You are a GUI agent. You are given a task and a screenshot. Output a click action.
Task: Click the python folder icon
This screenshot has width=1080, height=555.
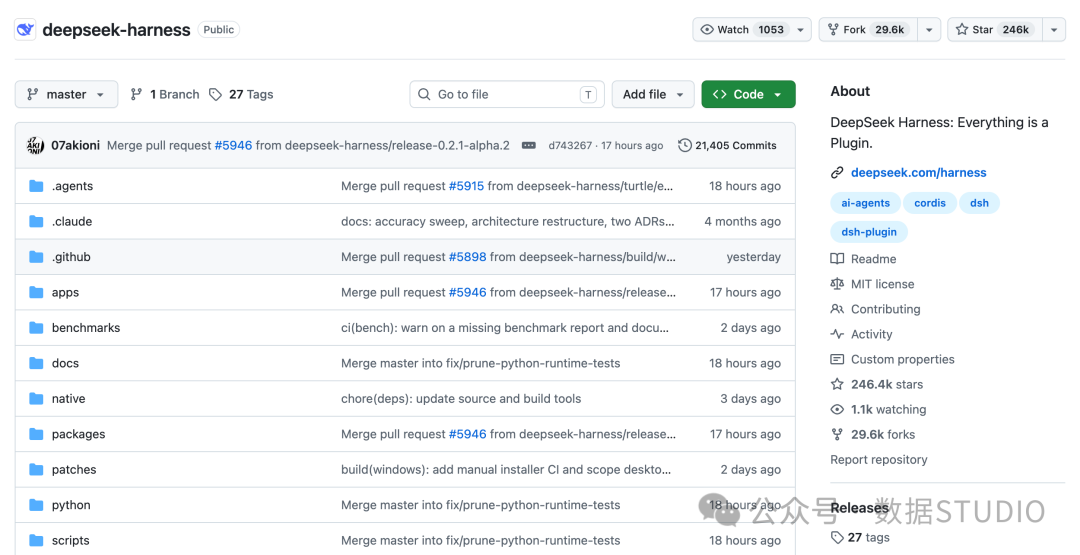point(37,505)
